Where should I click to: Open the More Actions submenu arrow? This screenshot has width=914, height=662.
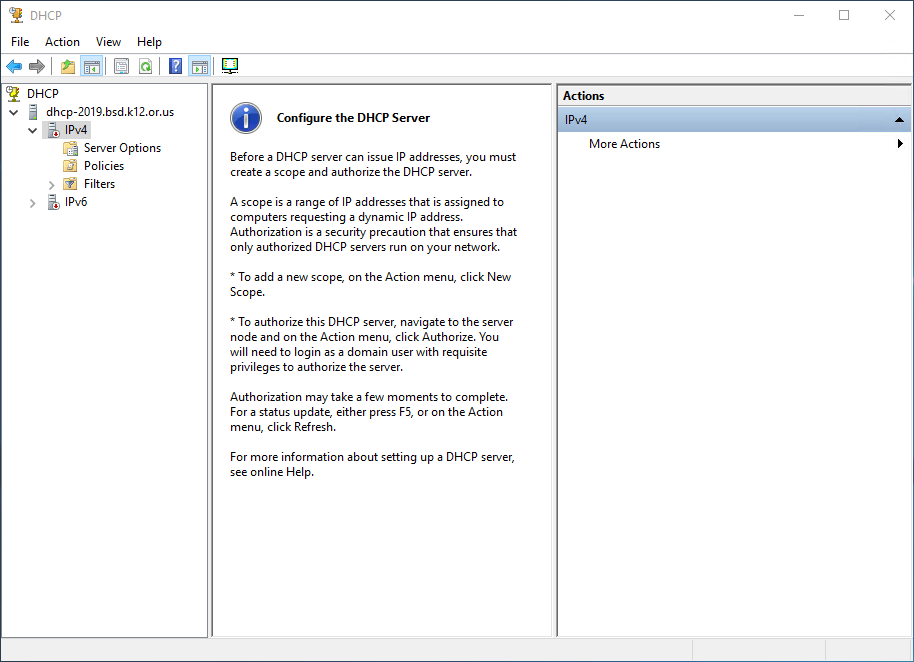pos(900,144)
